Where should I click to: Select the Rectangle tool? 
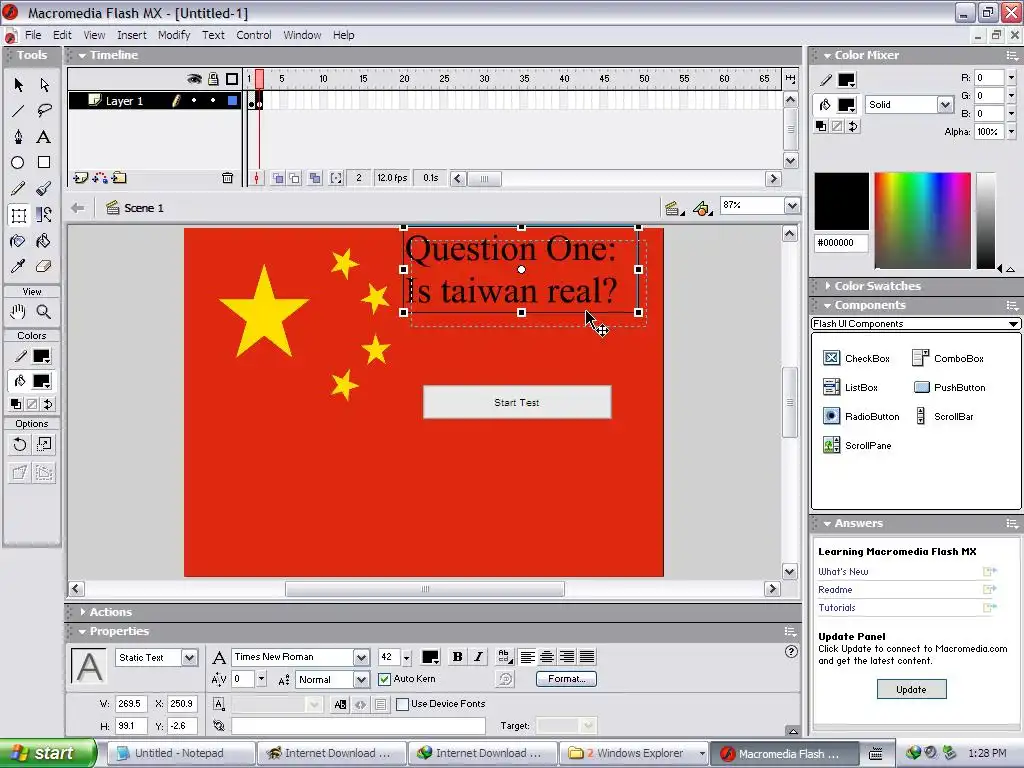(x=44, y=163)
